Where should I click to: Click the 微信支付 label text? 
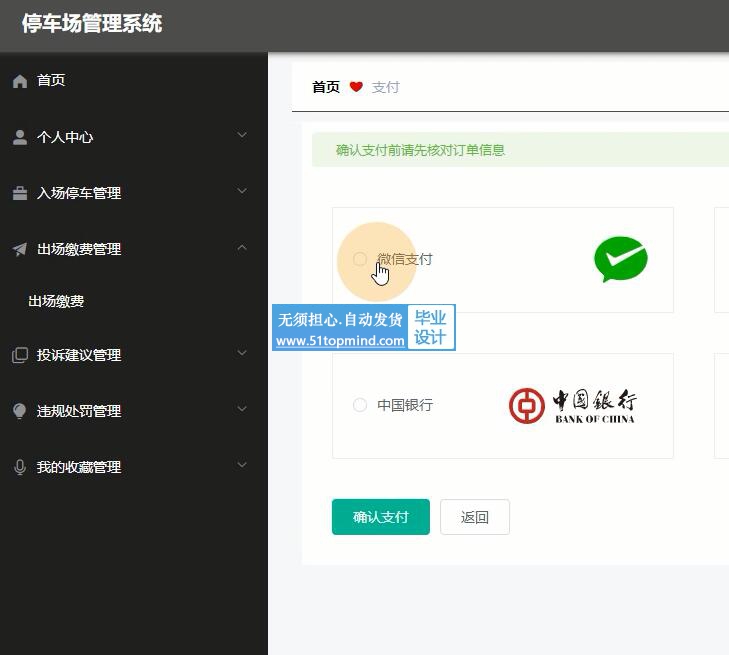point(405,259)
